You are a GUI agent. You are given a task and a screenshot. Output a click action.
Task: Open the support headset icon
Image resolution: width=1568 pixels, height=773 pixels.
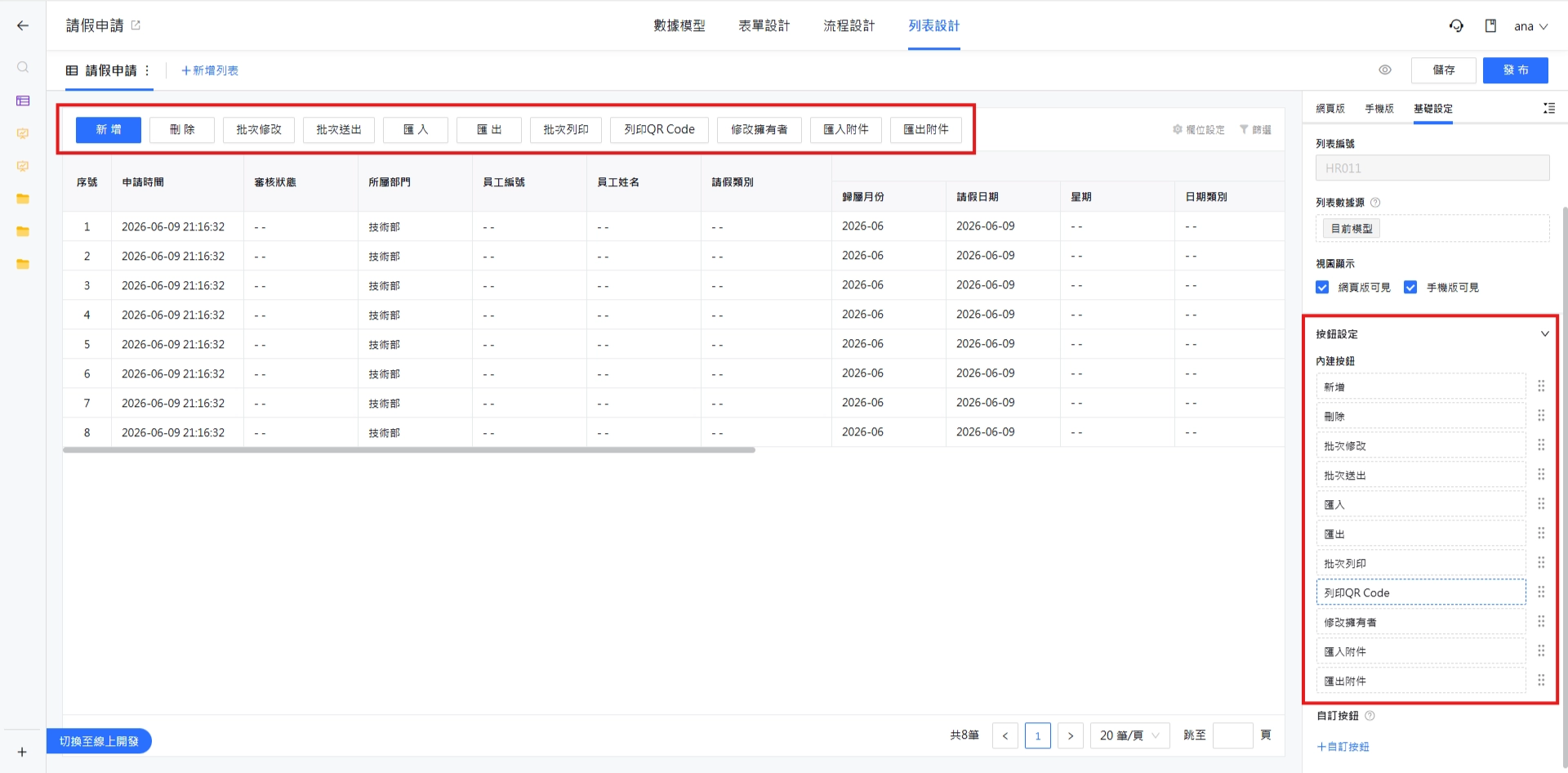point(1456,25)
